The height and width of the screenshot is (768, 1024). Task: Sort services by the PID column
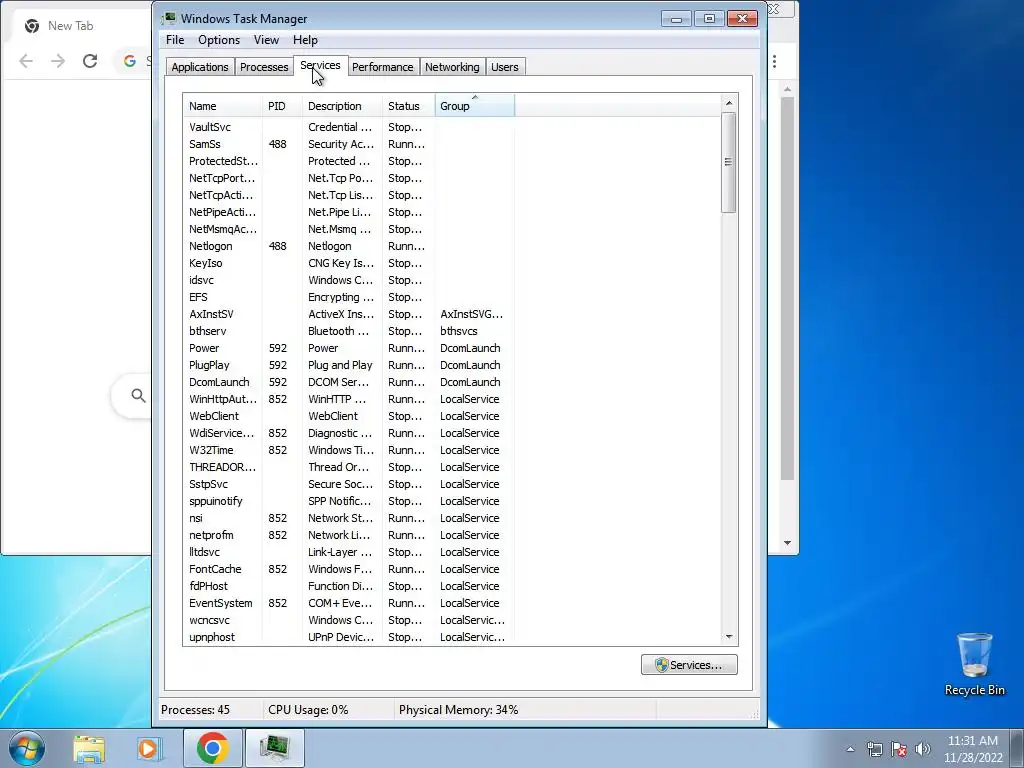[x=282, y=106]
